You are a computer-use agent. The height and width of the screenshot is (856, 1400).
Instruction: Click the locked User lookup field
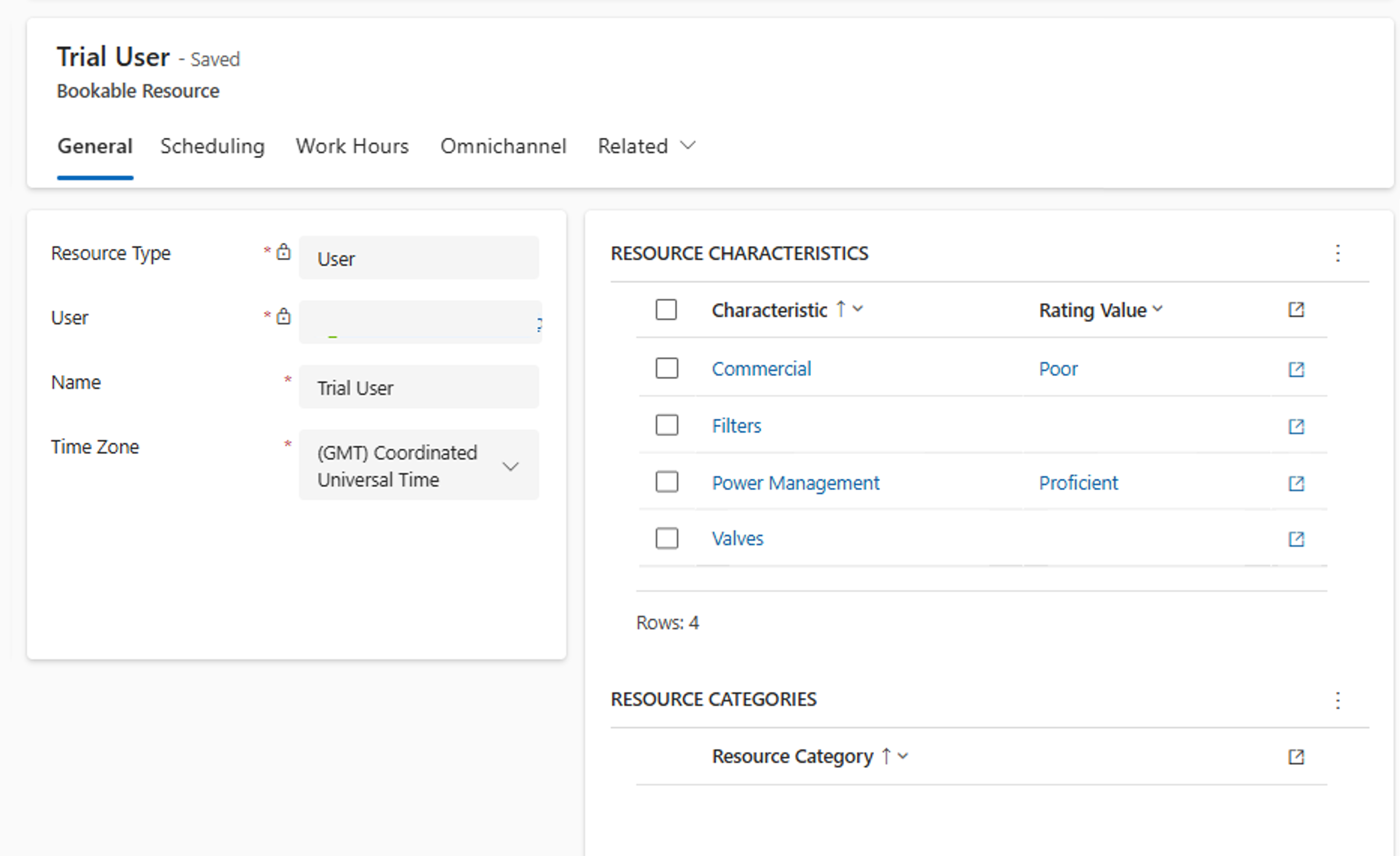420,322
